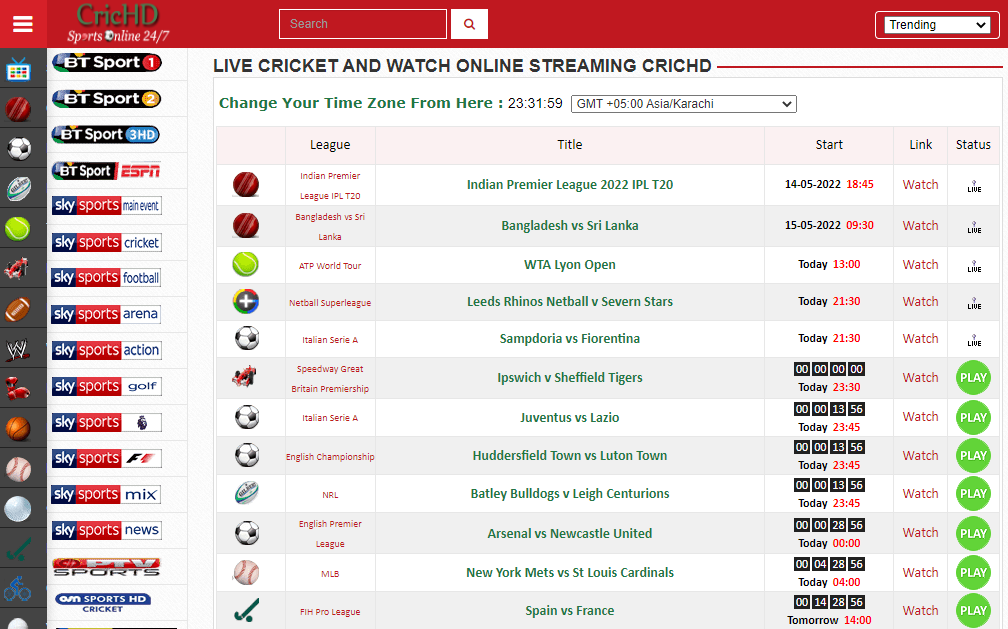The width and height of the screenshot is (1008, 629).
Task: Select the American football sidebar icon
Action: tap(18, 309)
